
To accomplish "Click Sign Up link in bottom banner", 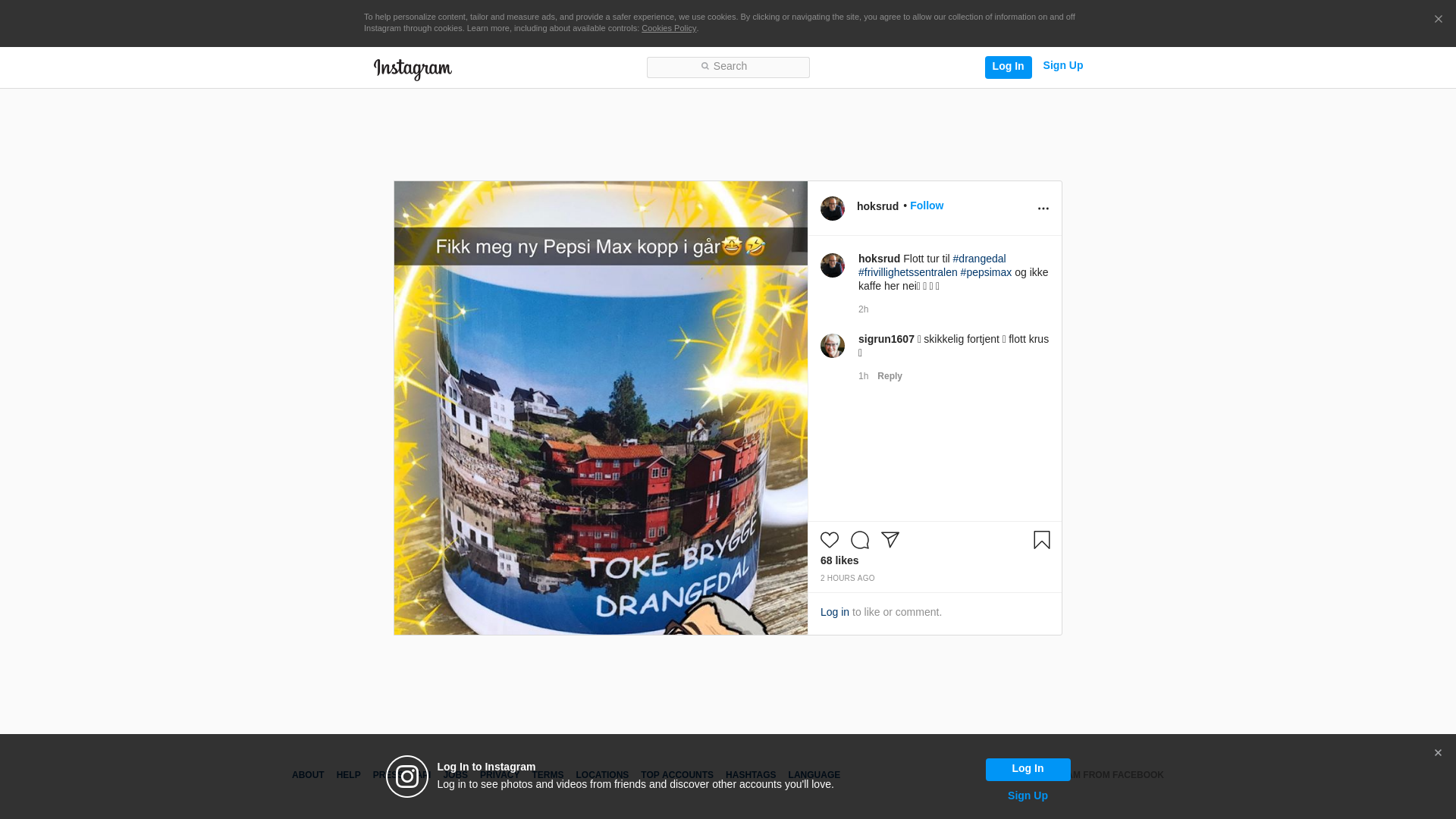I will click(1028, 795).
